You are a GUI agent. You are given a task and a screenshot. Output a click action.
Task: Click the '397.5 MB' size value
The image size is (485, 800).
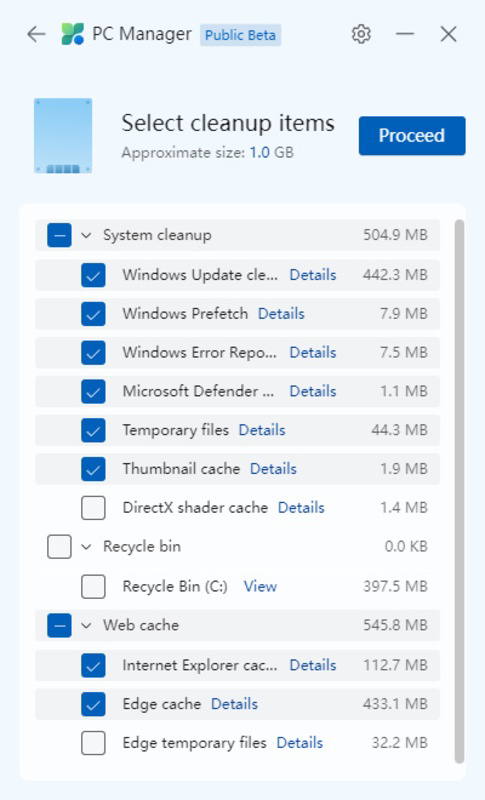point(395,586)
